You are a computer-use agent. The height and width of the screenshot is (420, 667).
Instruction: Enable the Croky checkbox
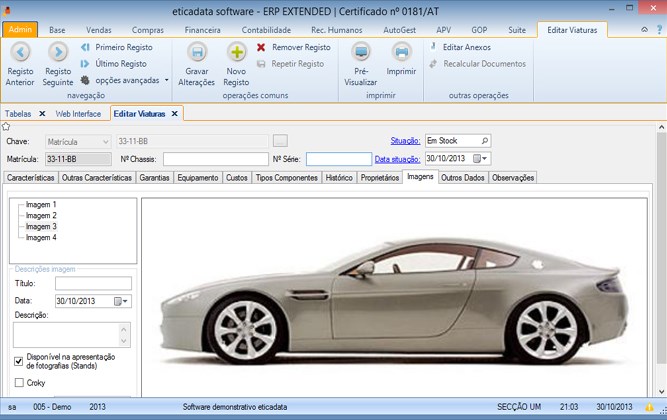19,382
